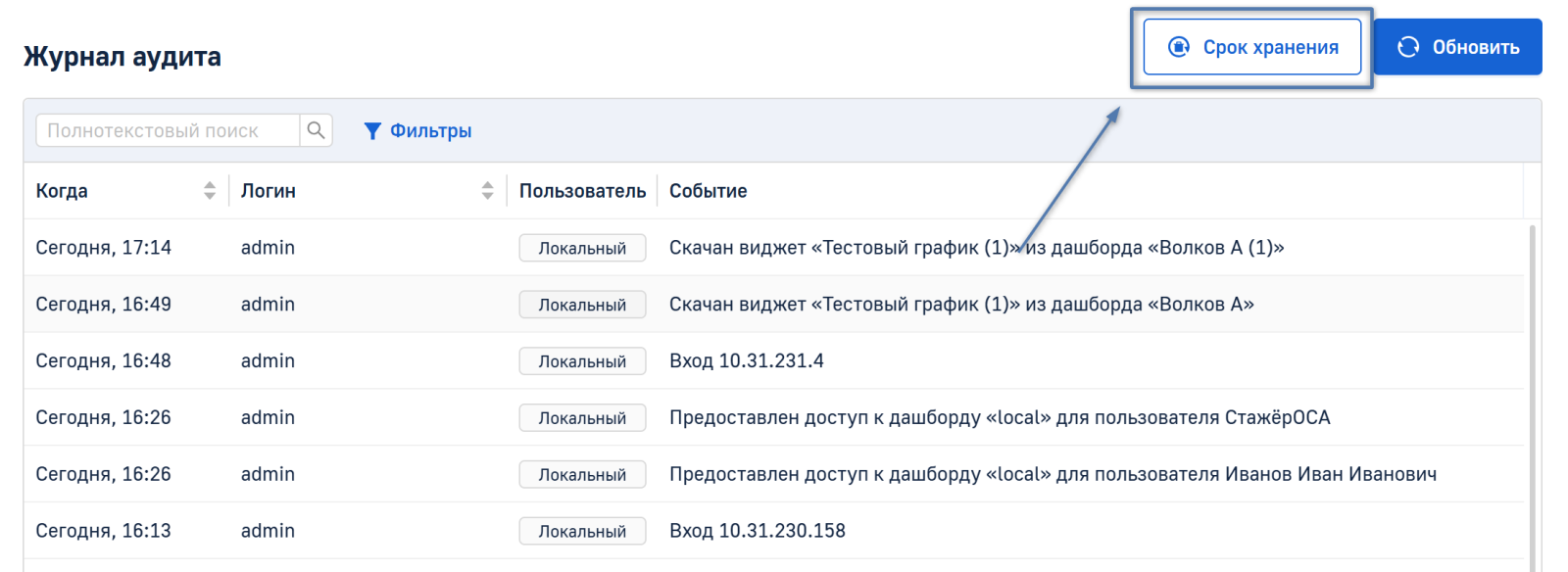Select the Сегодня, 16:49 timestamp
This screenshot has height=572, width=1568.
103,305
